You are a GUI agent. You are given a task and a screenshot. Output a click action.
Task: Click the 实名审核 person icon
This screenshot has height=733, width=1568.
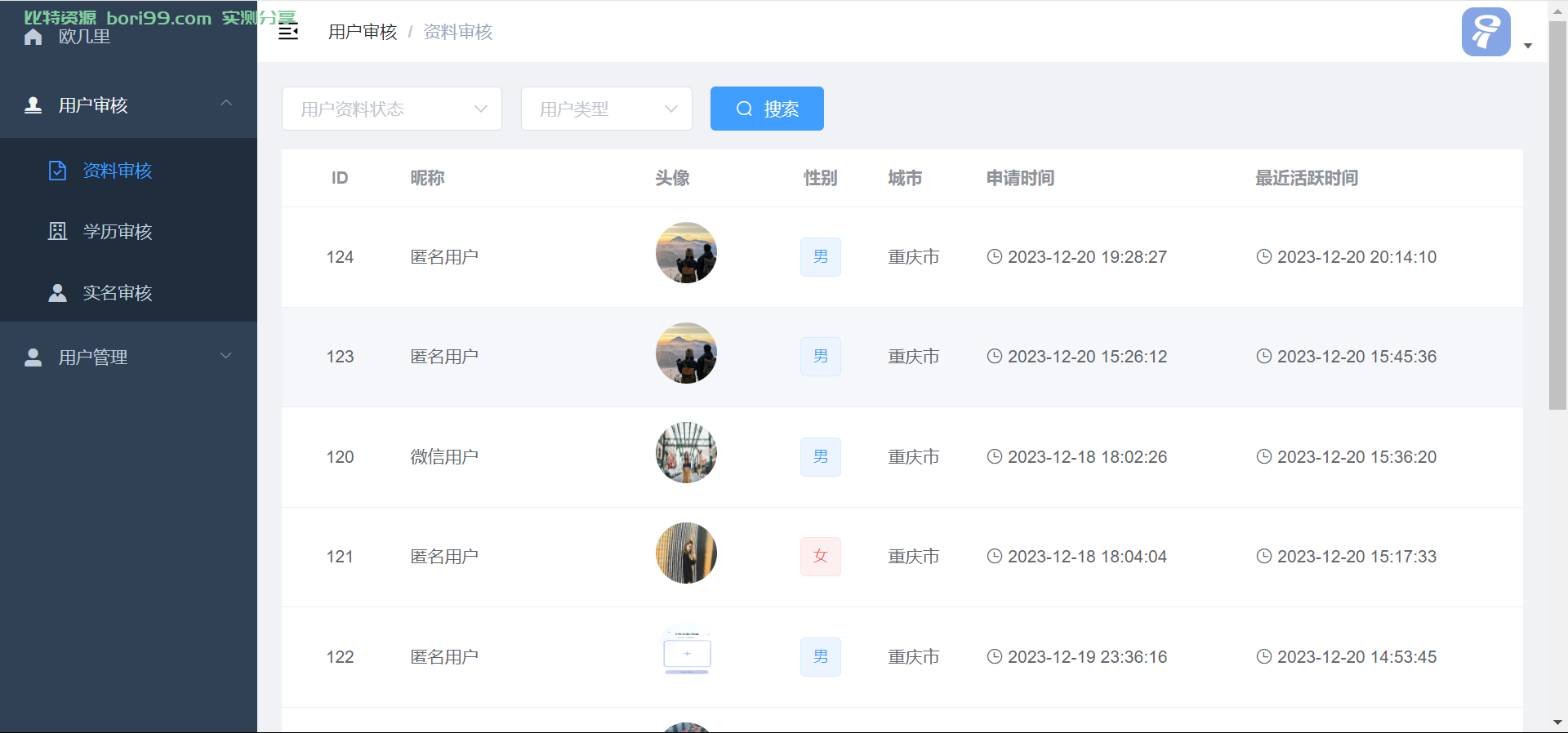57,293
